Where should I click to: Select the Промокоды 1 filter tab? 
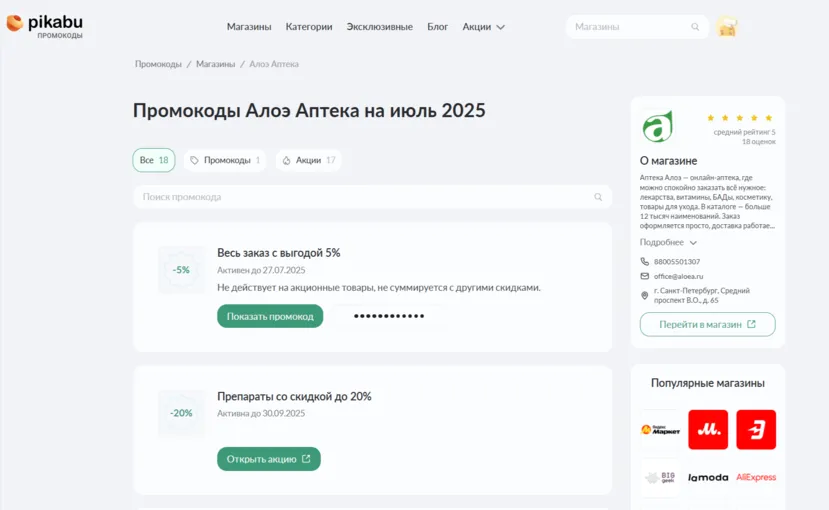tap(225, 160)
